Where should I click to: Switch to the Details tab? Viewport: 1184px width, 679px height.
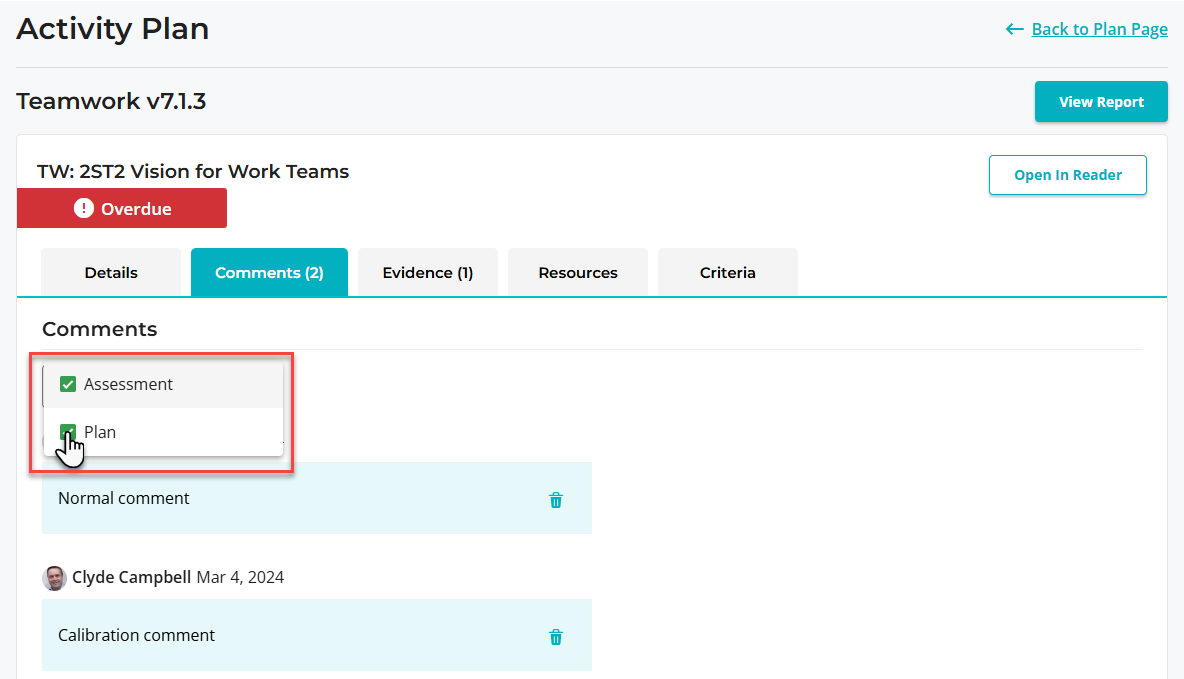coord(111,272)
